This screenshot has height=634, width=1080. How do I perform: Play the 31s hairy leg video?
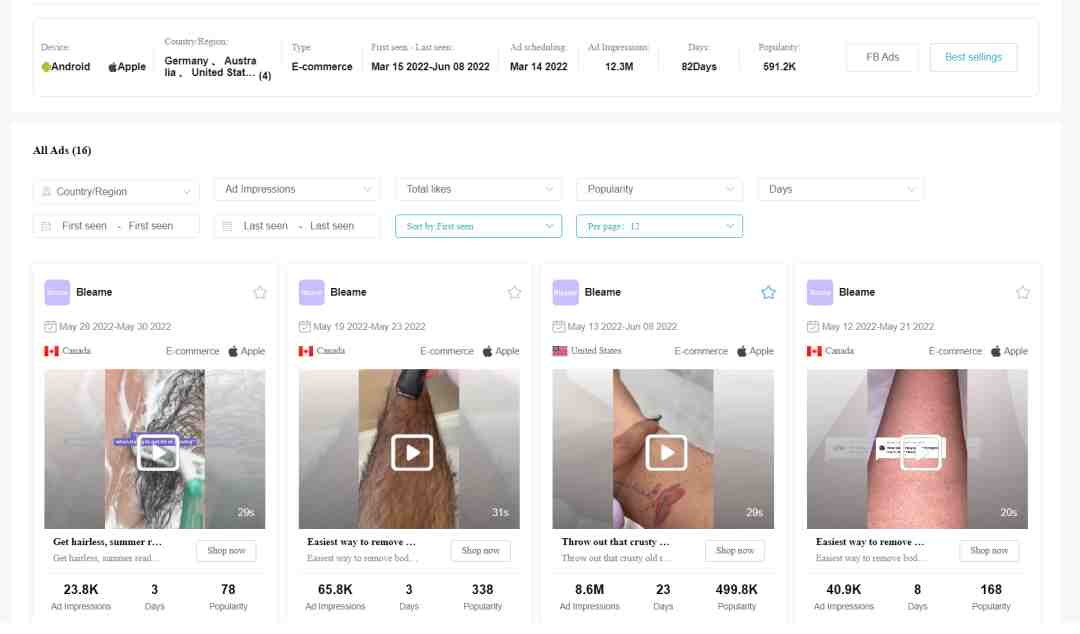tap(412, 453)
